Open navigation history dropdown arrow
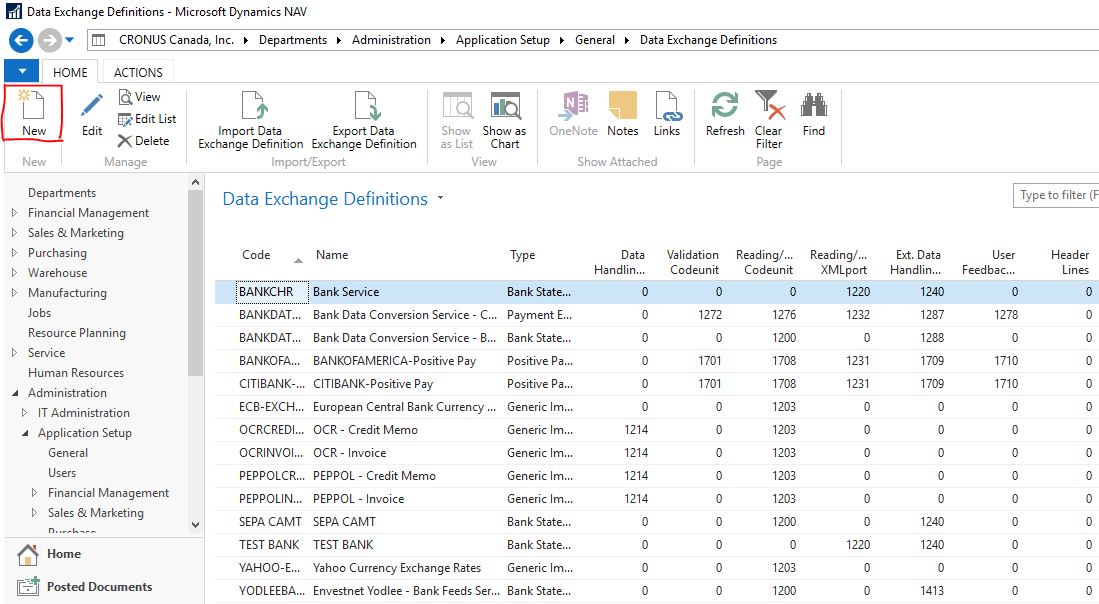Image resolution: width=1099 pixels, height=604 pixels. (69, 40)
